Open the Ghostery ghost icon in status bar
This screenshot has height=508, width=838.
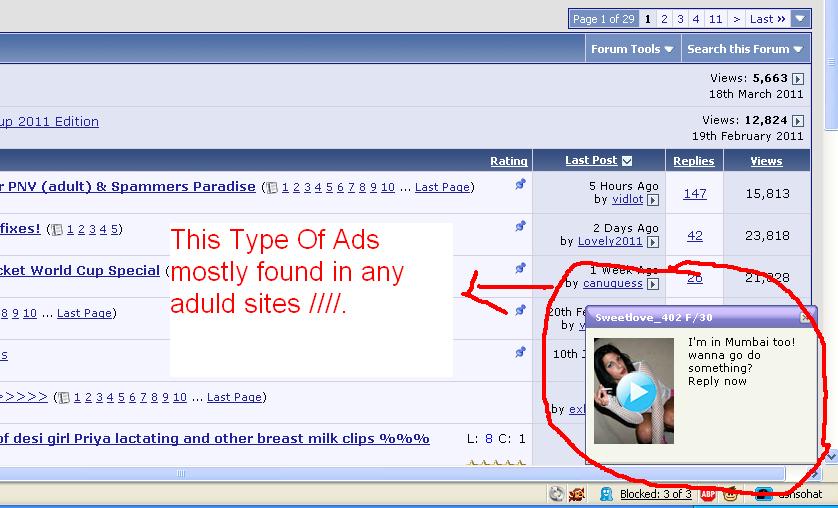point(606,494)
